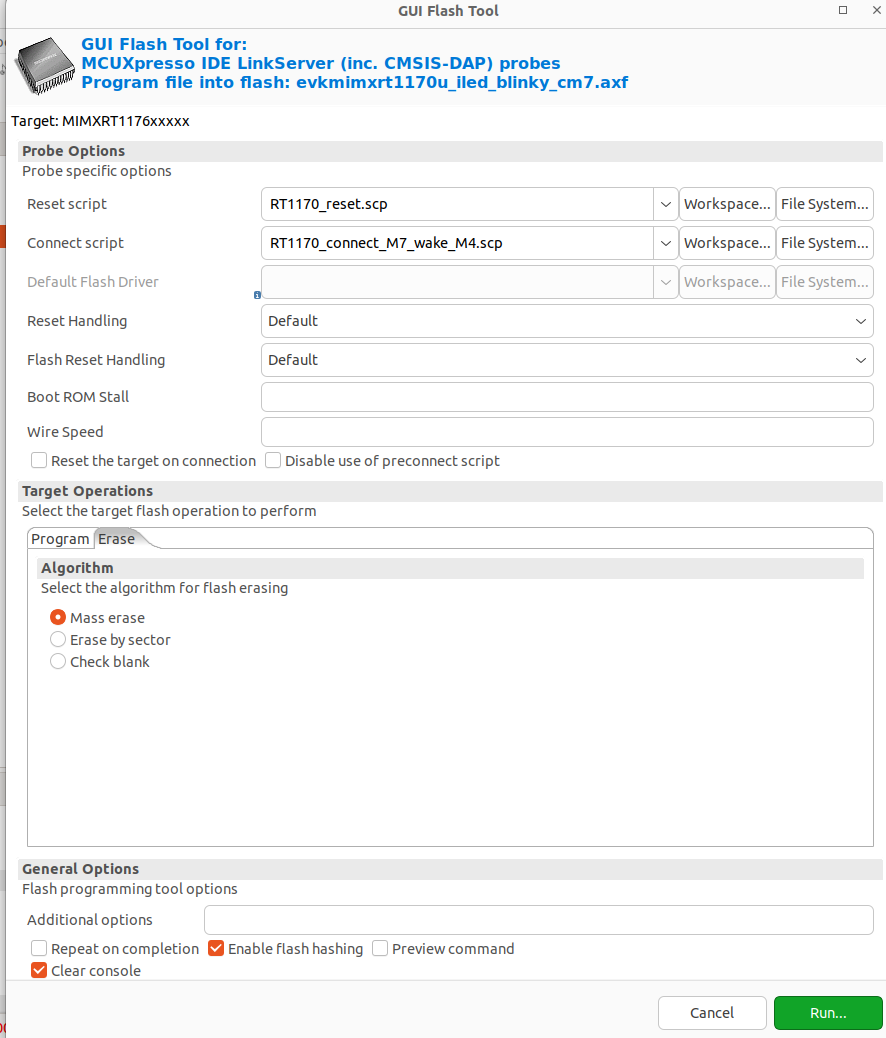Select Erase by sector option
886x1038 pixels.
coord(58,640)
